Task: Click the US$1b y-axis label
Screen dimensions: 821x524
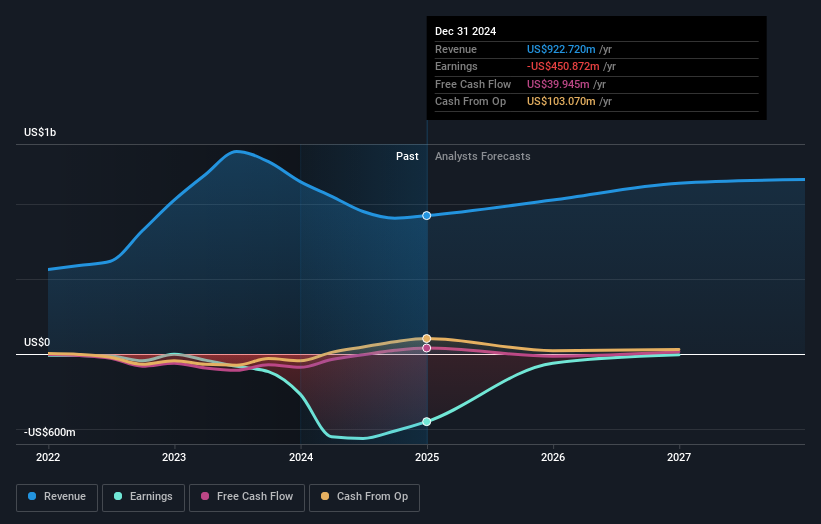Action: pos(40,132)
